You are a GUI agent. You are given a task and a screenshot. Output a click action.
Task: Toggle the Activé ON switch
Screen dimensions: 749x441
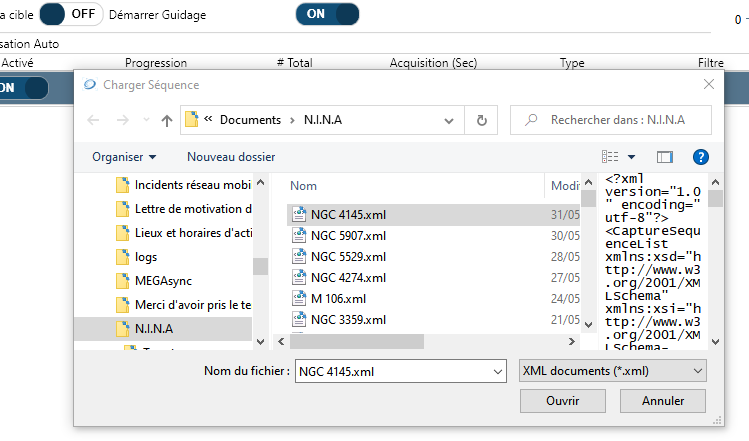(20, 87)
